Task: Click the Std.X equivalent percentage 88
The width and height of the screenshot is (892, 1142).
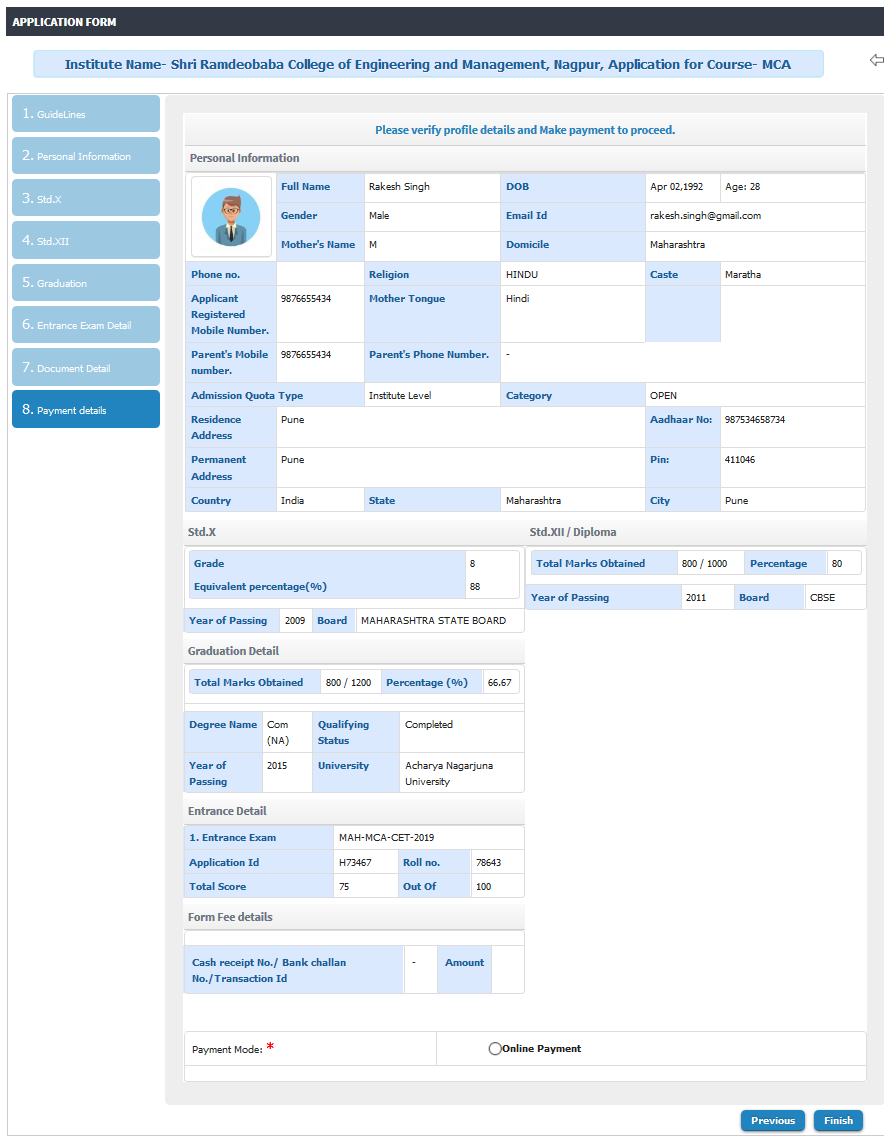Action: (475, 586)
